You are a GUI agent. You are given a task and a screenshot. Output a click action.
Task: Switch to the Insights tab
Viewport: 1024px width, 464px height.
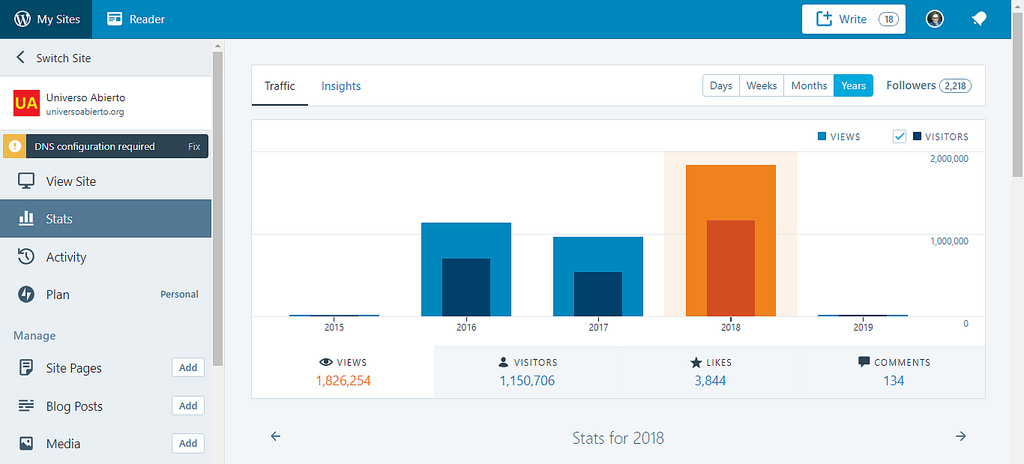[340, 86]
